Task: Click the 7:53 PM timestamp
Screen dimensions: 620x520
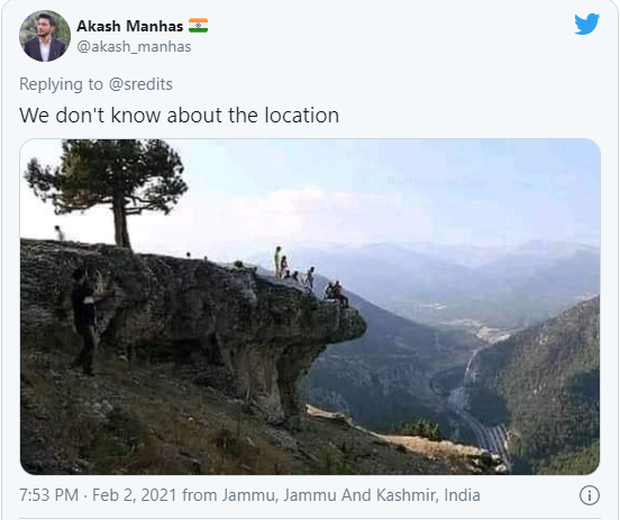Action: tap(49, 495)
